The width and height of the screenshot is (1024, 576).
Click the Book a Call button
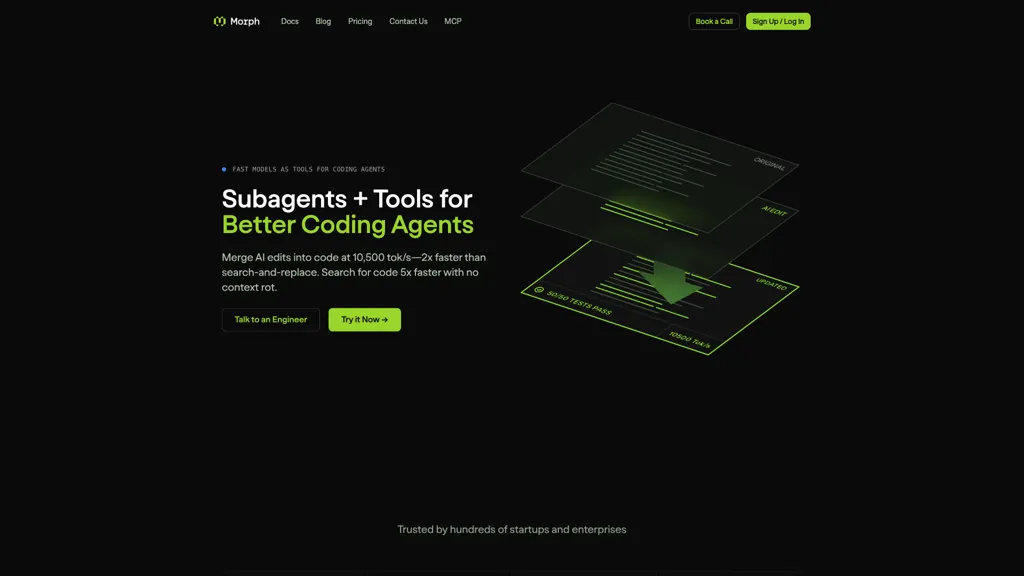click(713, 21)
